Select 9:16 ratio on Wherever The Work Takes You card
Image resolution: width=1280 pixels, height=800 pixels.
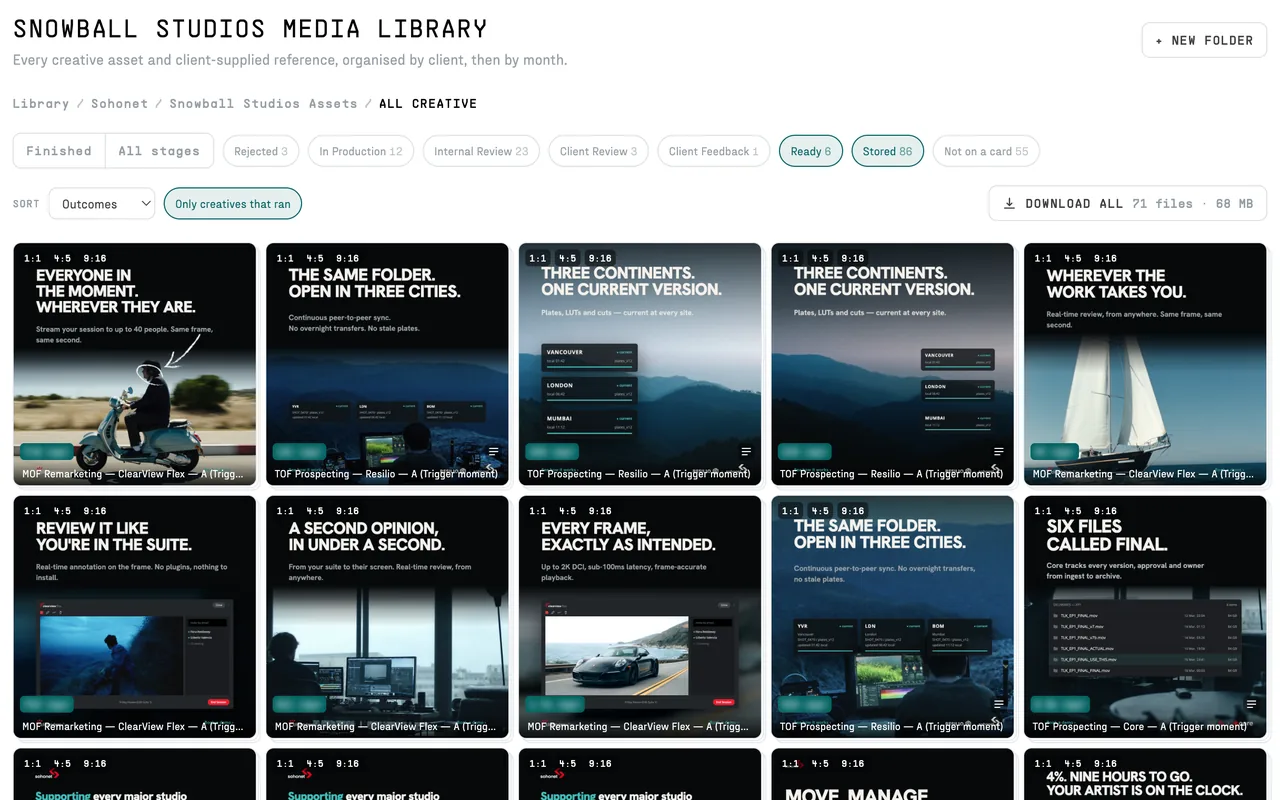[1105, 258]
